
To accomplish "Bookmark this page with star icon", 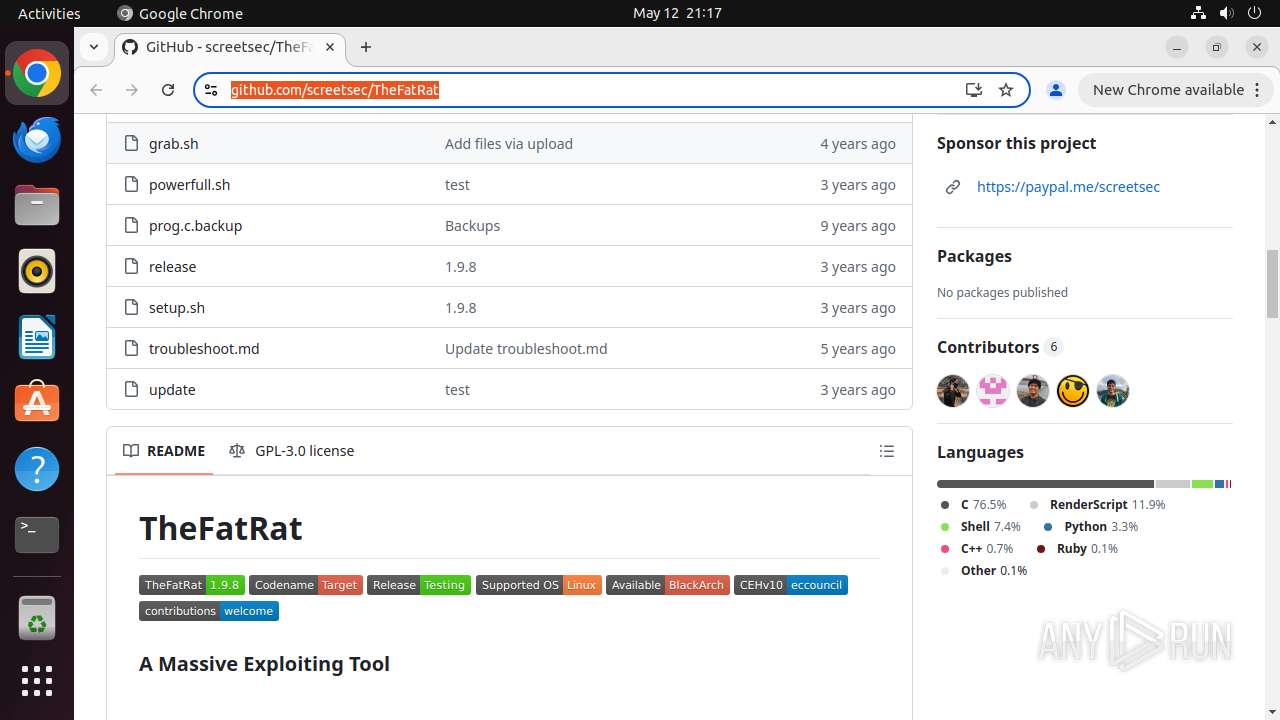I will [1006, 90].
